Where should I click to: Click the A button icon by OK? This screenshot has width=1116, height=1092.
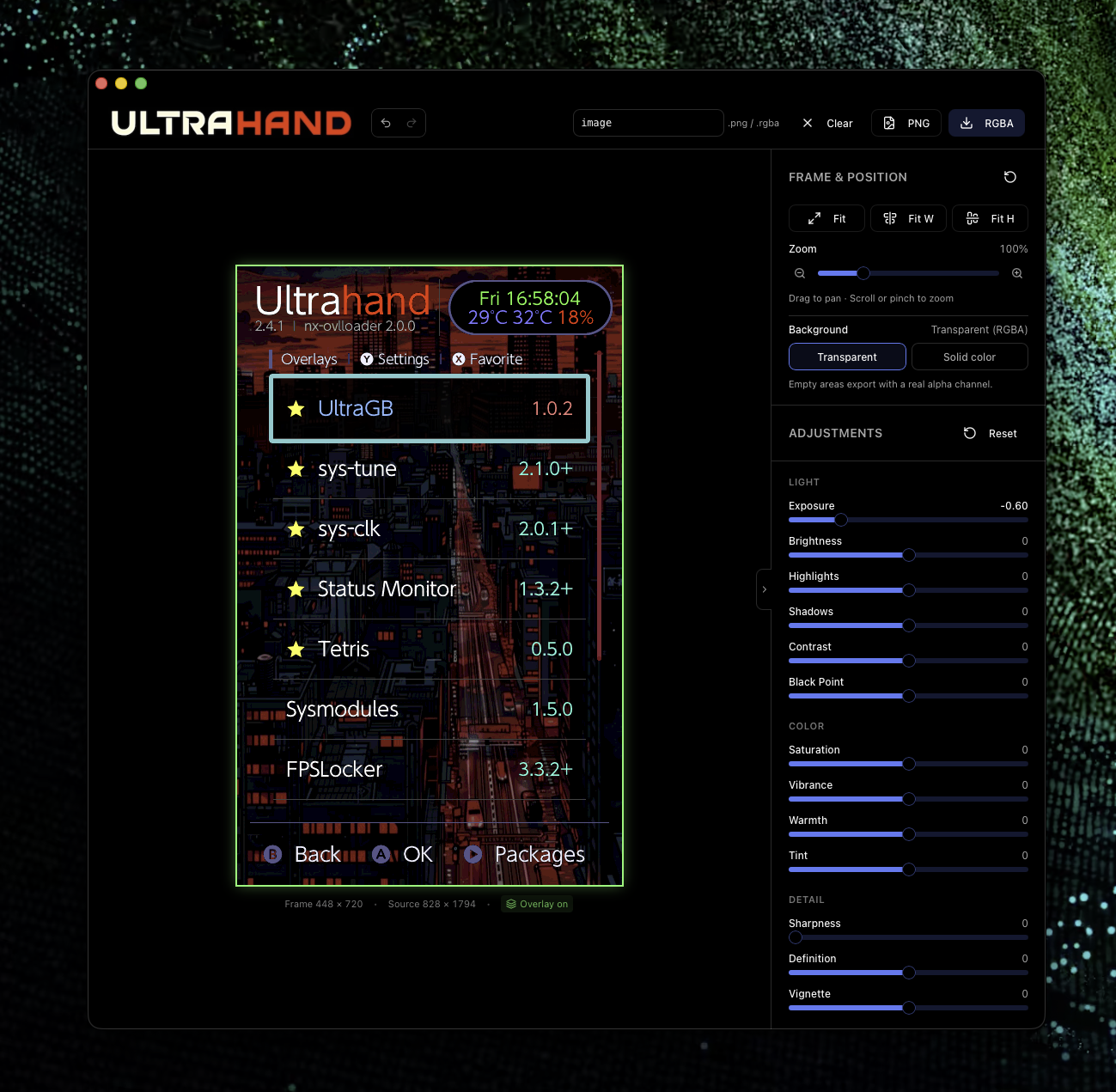click(381, 854)
